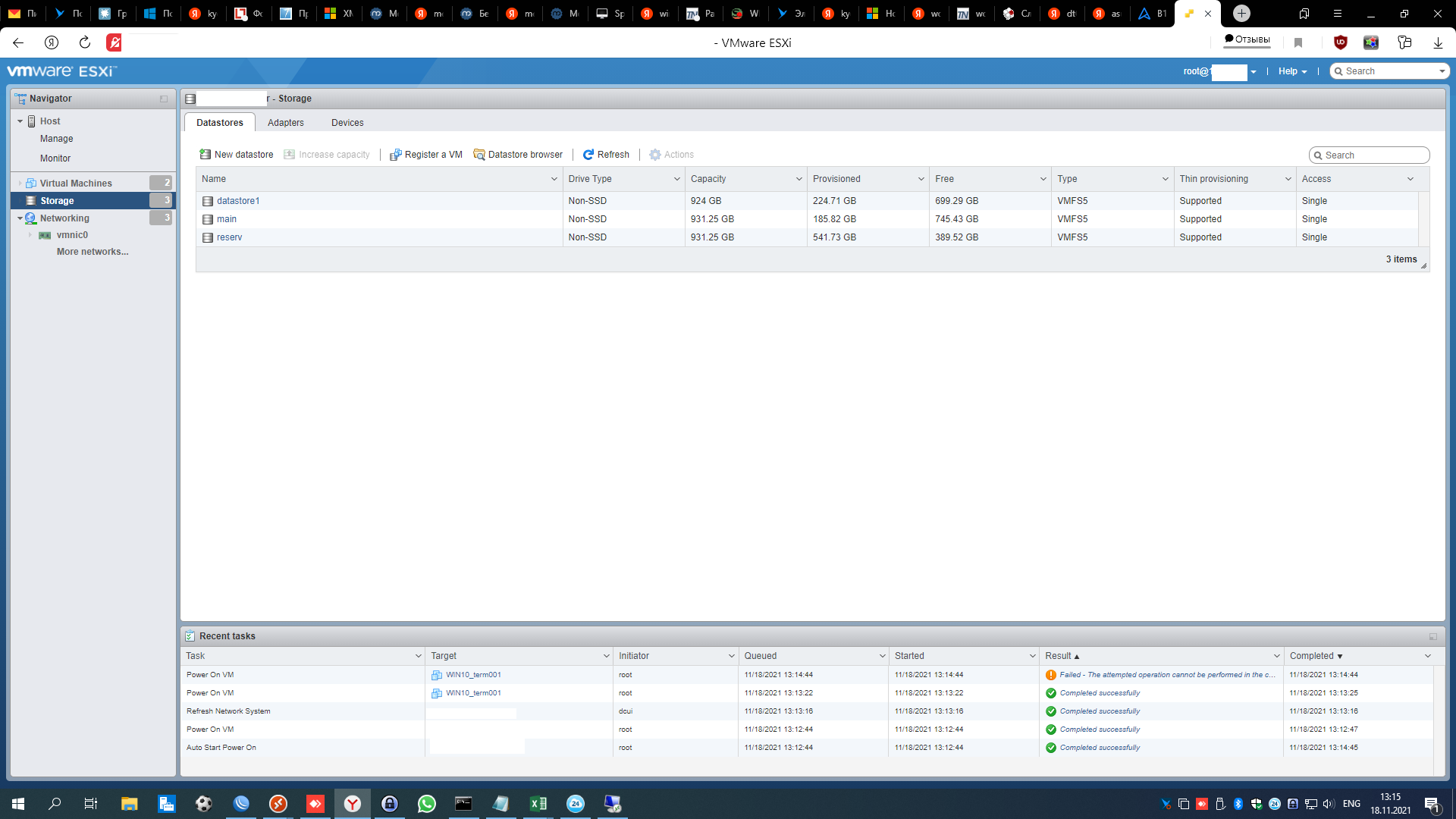
Task: Go back in the browser
Action: pos(18,42)
